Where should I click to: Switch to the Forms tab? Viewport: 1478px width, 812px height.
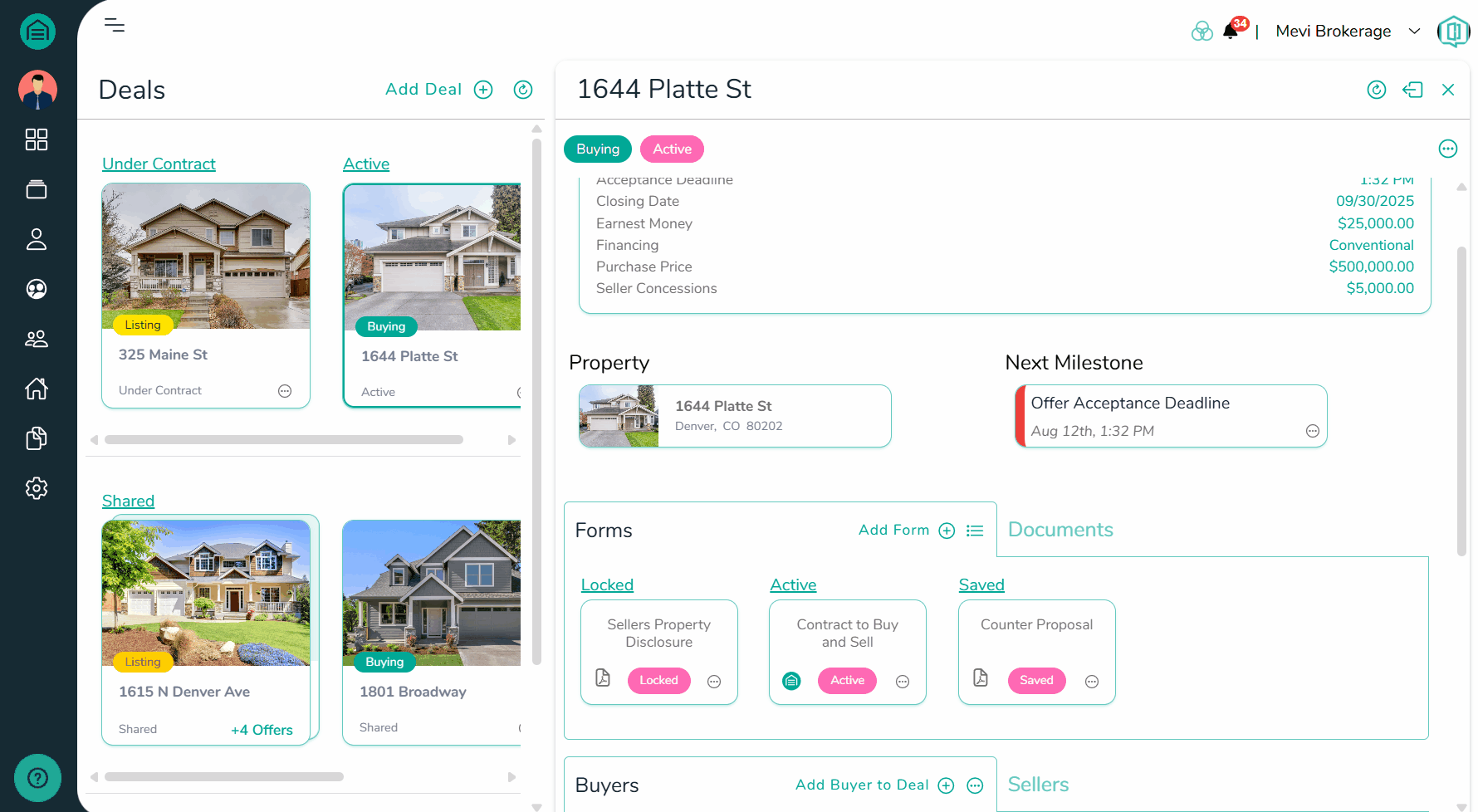tap(604, 531)
